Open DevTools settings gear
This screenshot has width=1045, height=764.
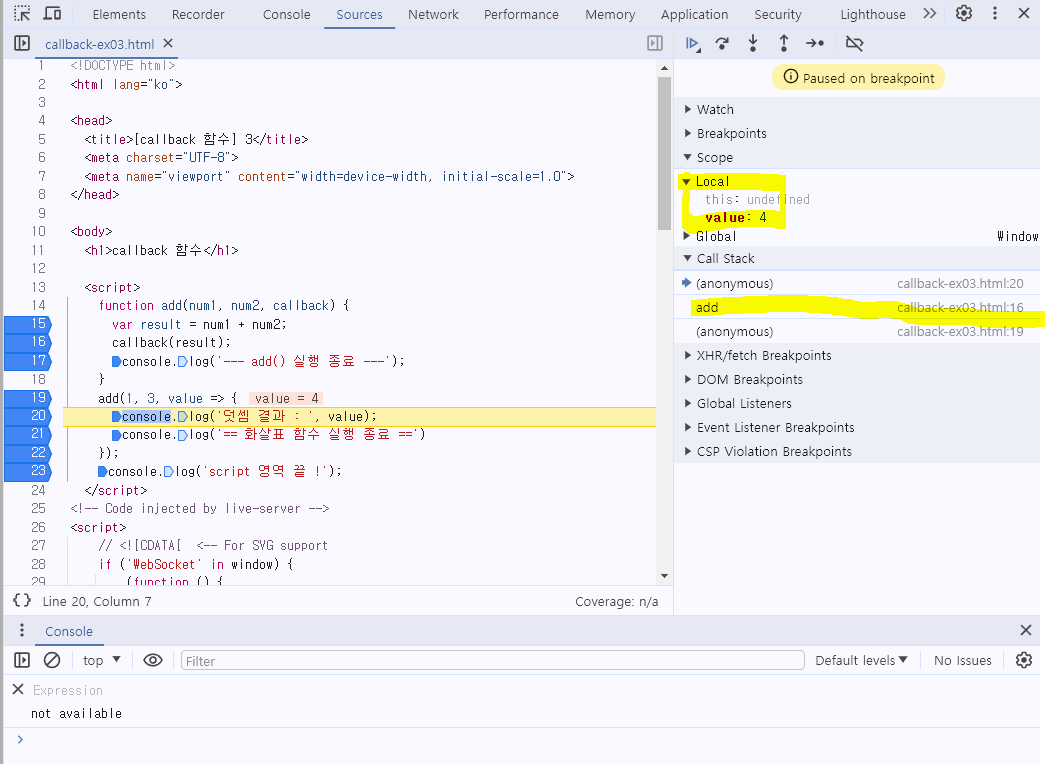[964, 13]
